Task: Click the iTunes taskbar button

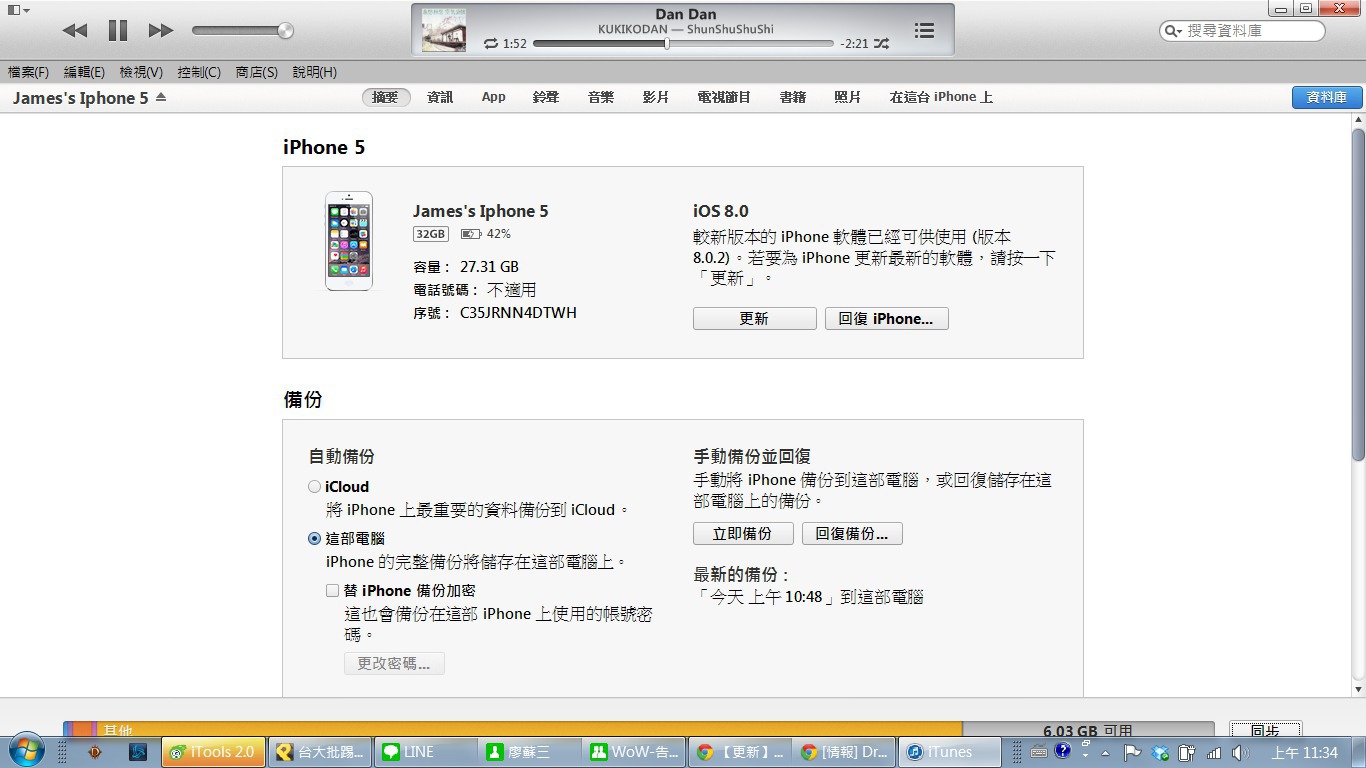Action: tap(950, 752)
